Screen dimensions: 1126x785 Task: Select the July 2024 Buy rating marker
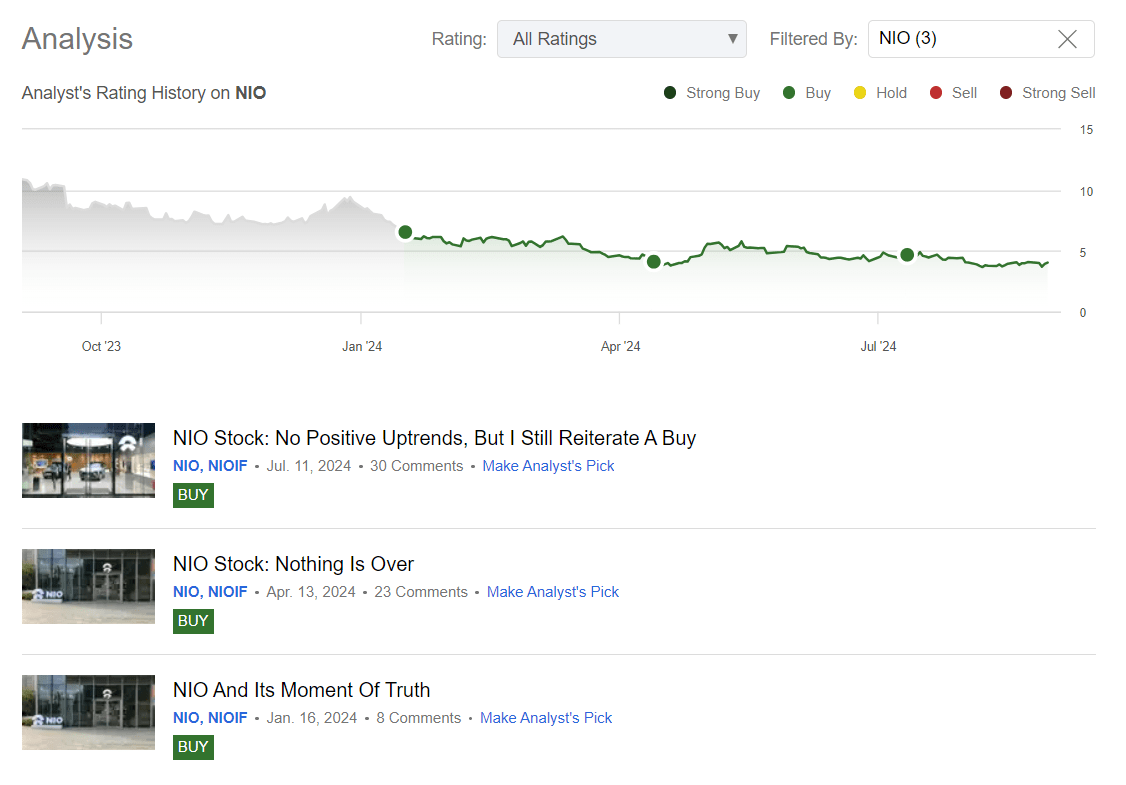pyautogui.click(x=907, y=255)
